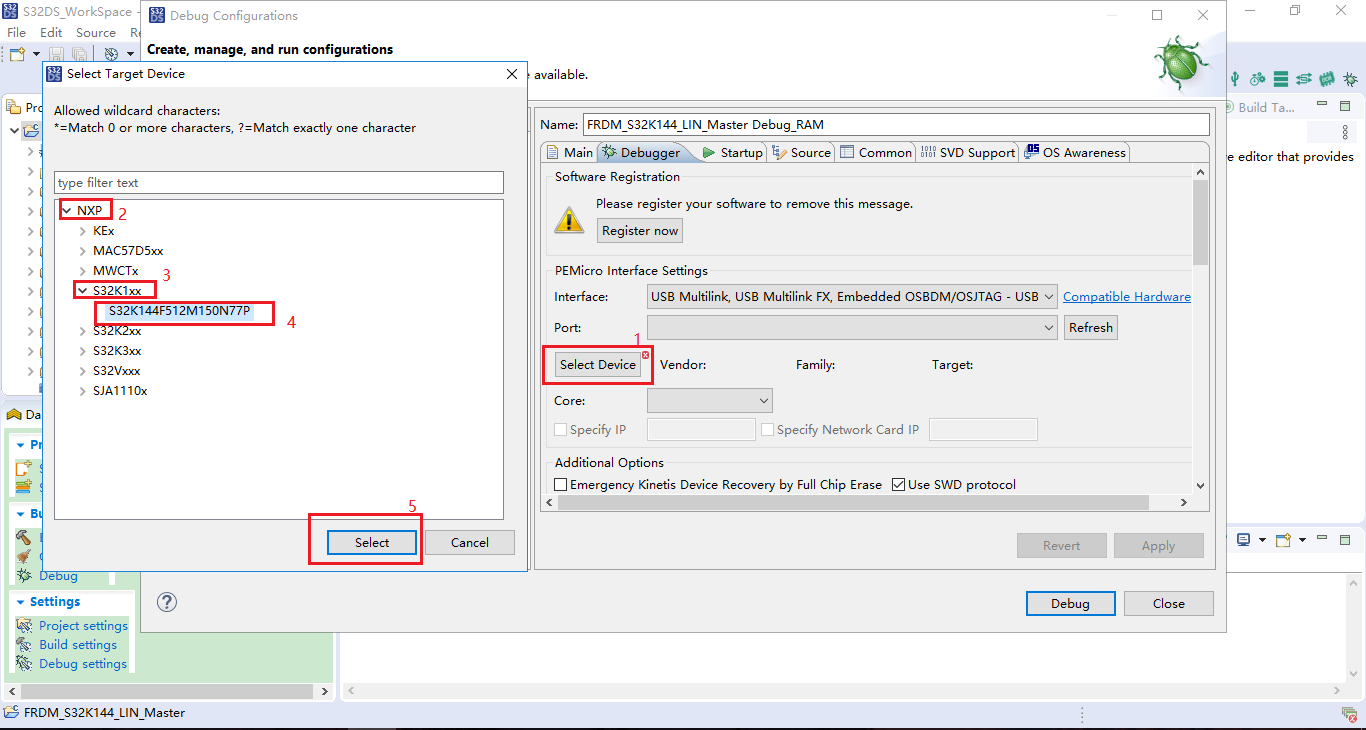Expand the S32K3xx device family
Viewport: 1366px width, 730px height.
pos(84,350)
